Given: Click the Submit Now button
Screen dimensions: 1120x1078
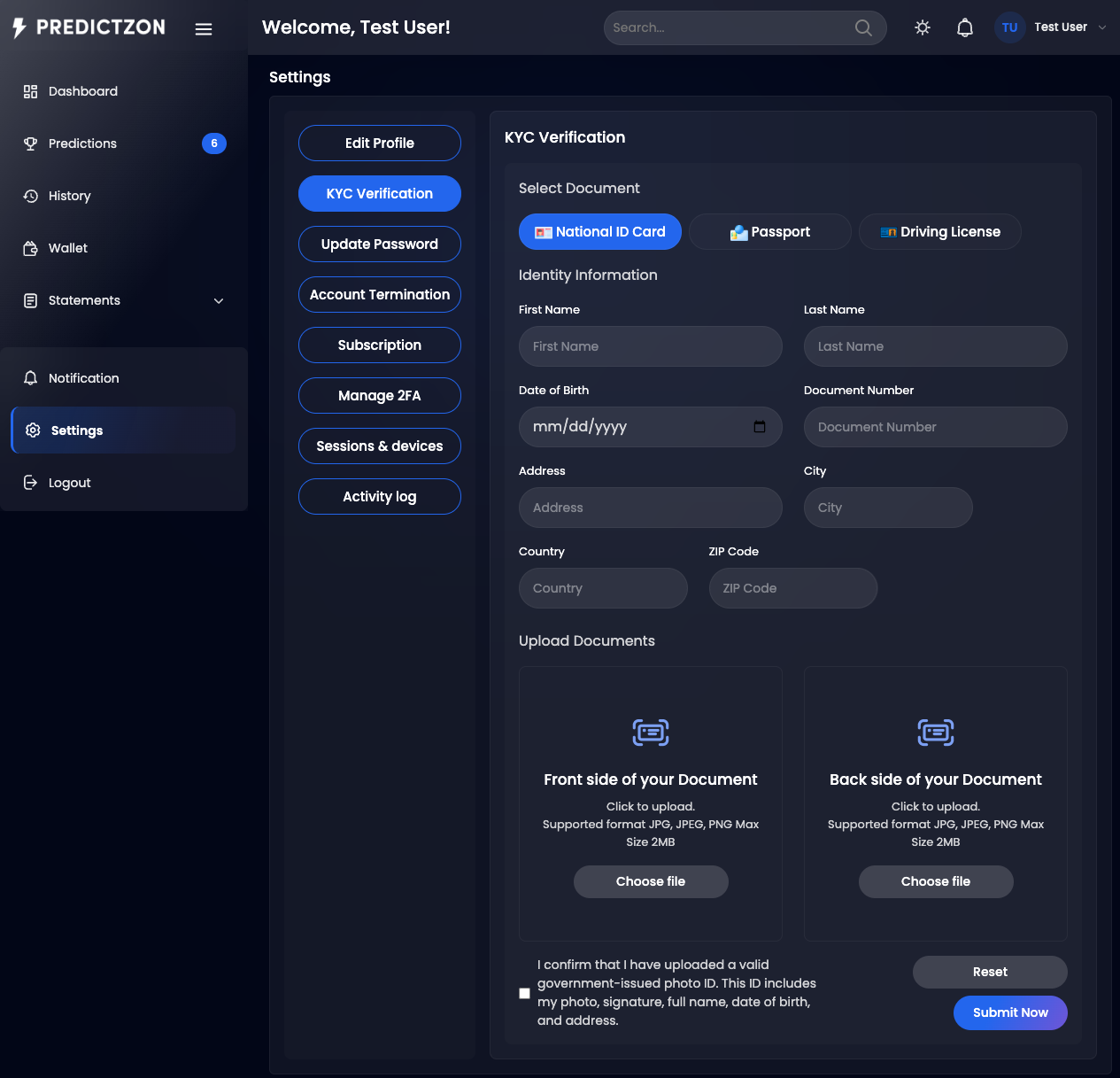Looking at the screenshot, I should point(1010,1012).
